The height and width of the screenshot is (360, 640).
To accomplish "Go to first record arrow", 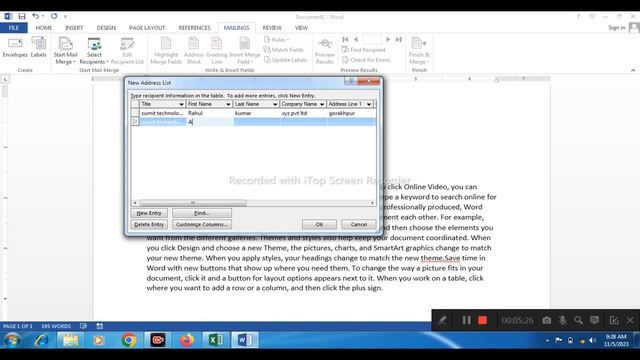I will tap(345, 40).
